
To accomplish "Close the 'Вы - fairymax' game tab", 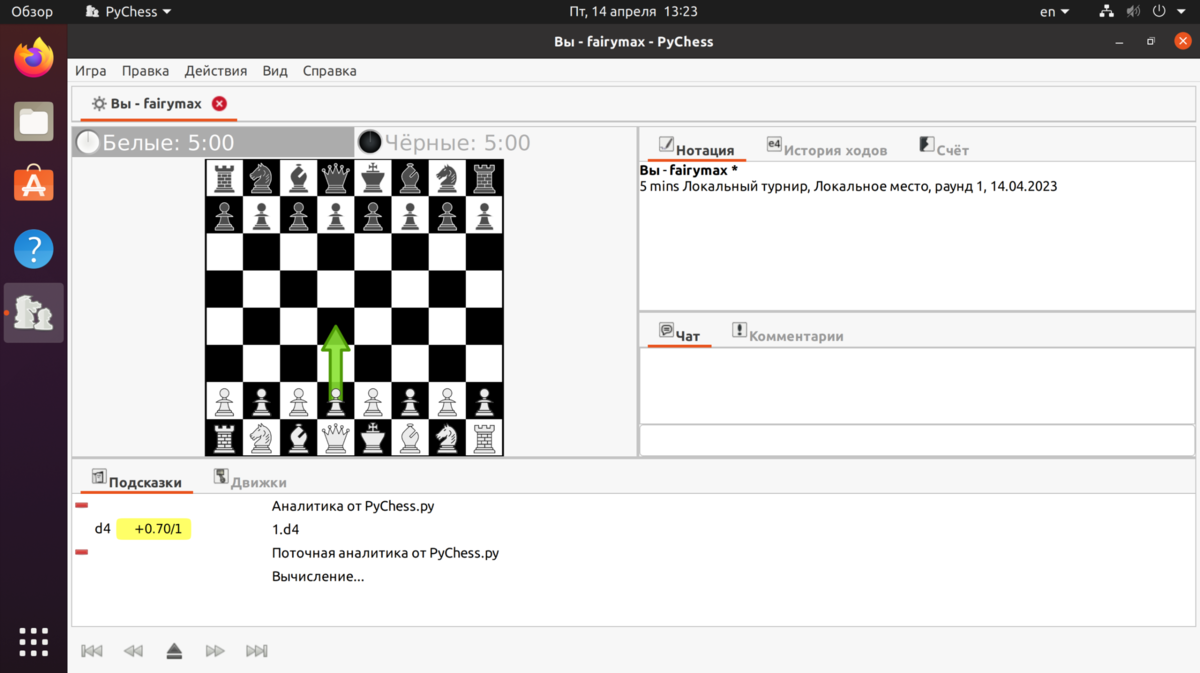I will point(219,104).
